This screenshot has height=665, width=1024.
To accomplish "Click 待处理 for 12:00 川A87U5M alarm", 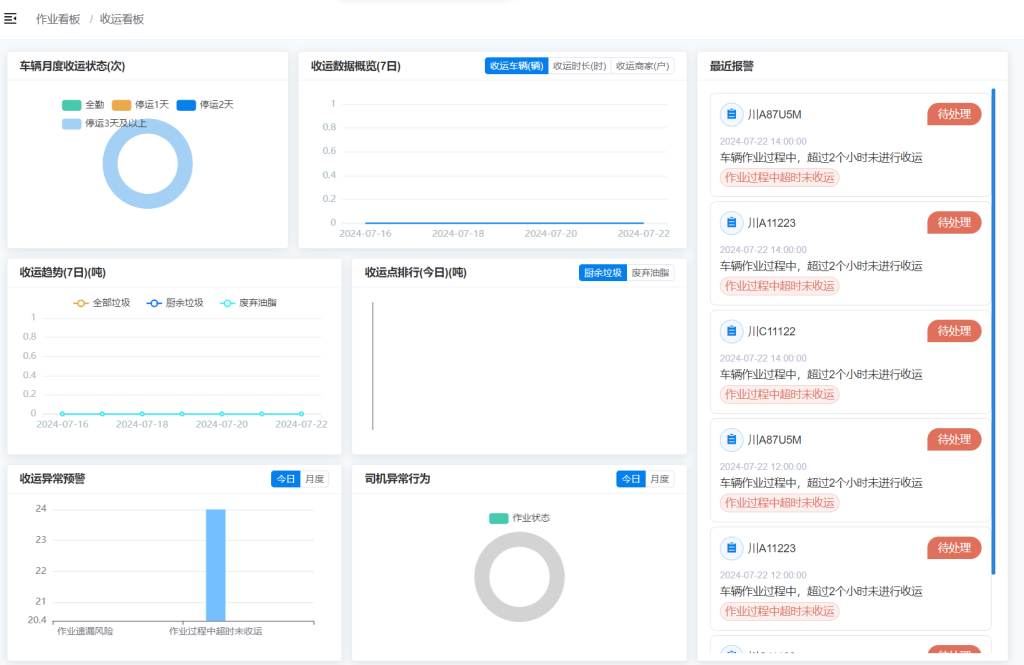I will [954, 440].
